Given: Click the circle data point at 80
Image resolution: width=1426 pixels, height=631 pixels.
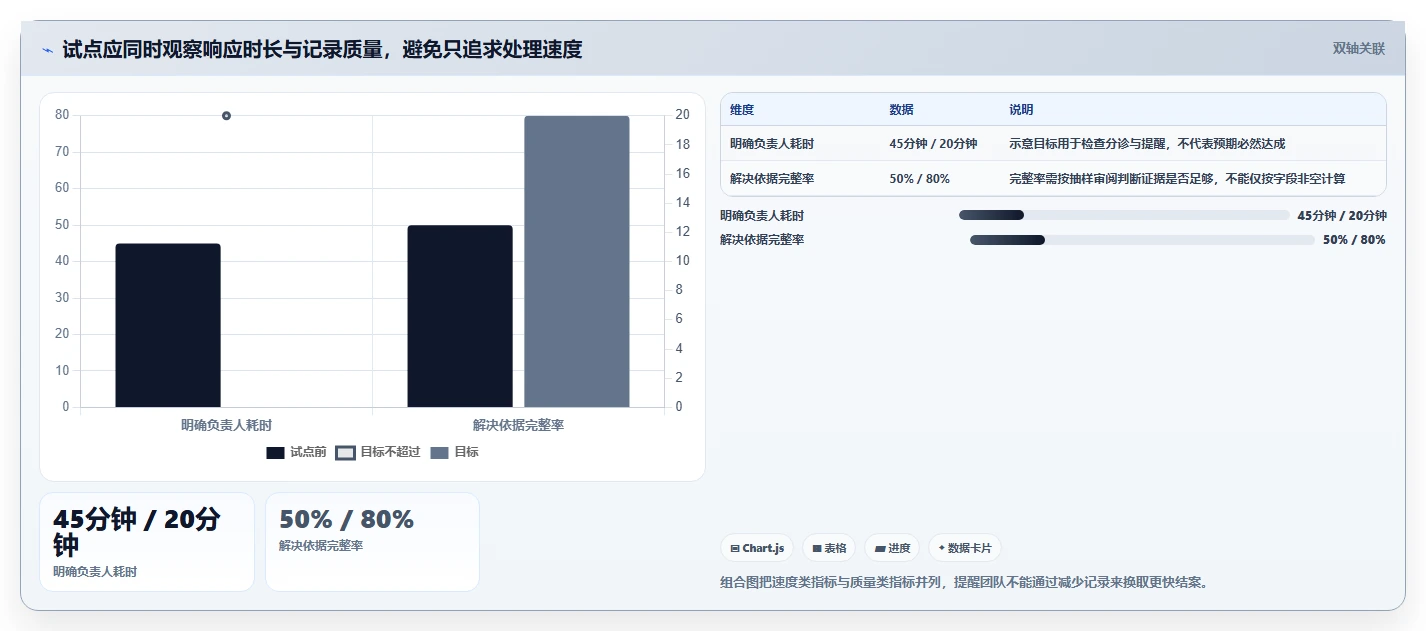Looking at the screenshot, I should coord(227,116).
